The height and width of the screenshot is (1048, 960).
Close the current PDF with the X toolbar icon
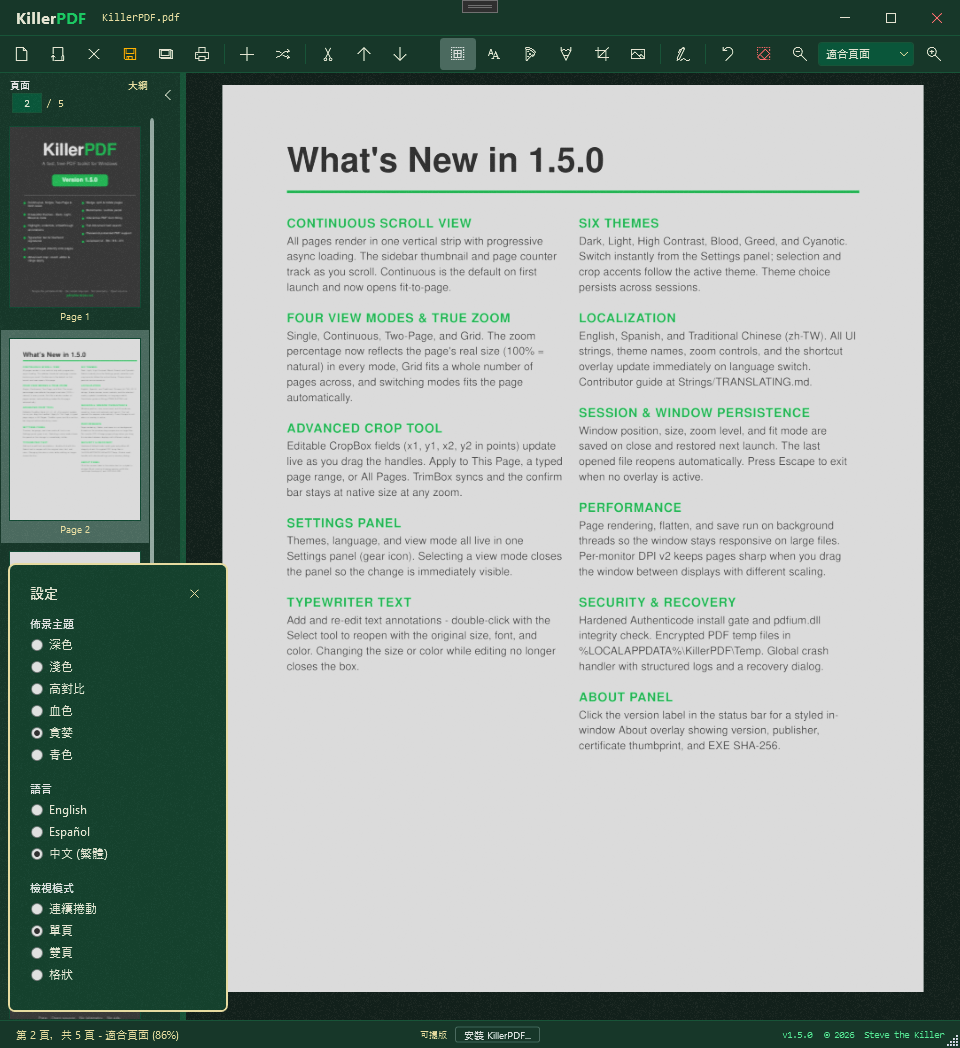pyautogui.click(x=94, y=54)
